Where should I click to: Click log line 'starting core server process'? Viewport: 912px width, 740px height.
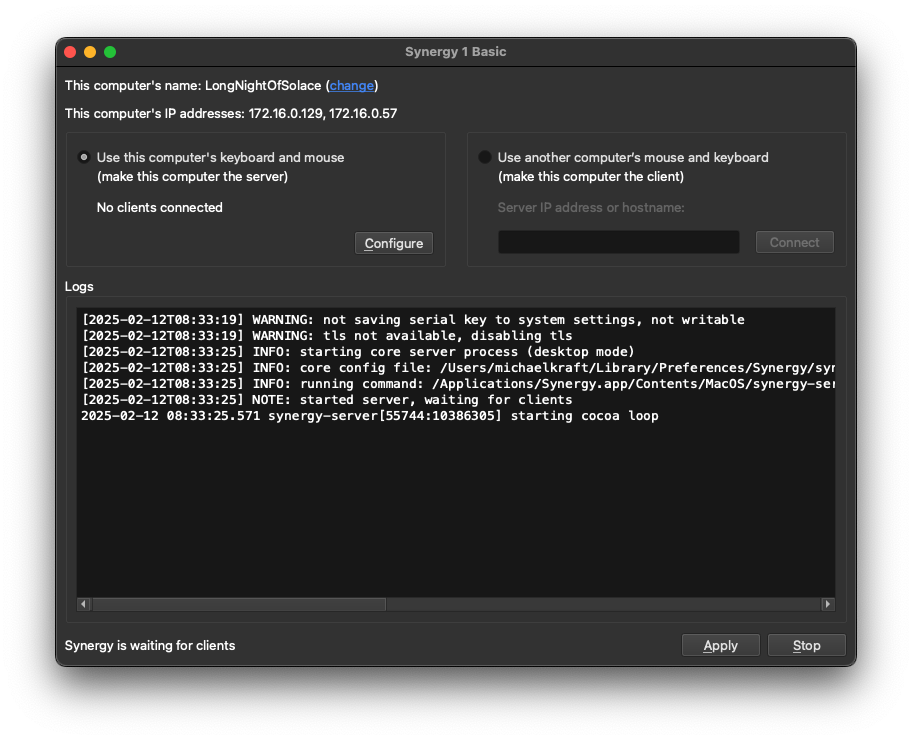tap(358, 351)
